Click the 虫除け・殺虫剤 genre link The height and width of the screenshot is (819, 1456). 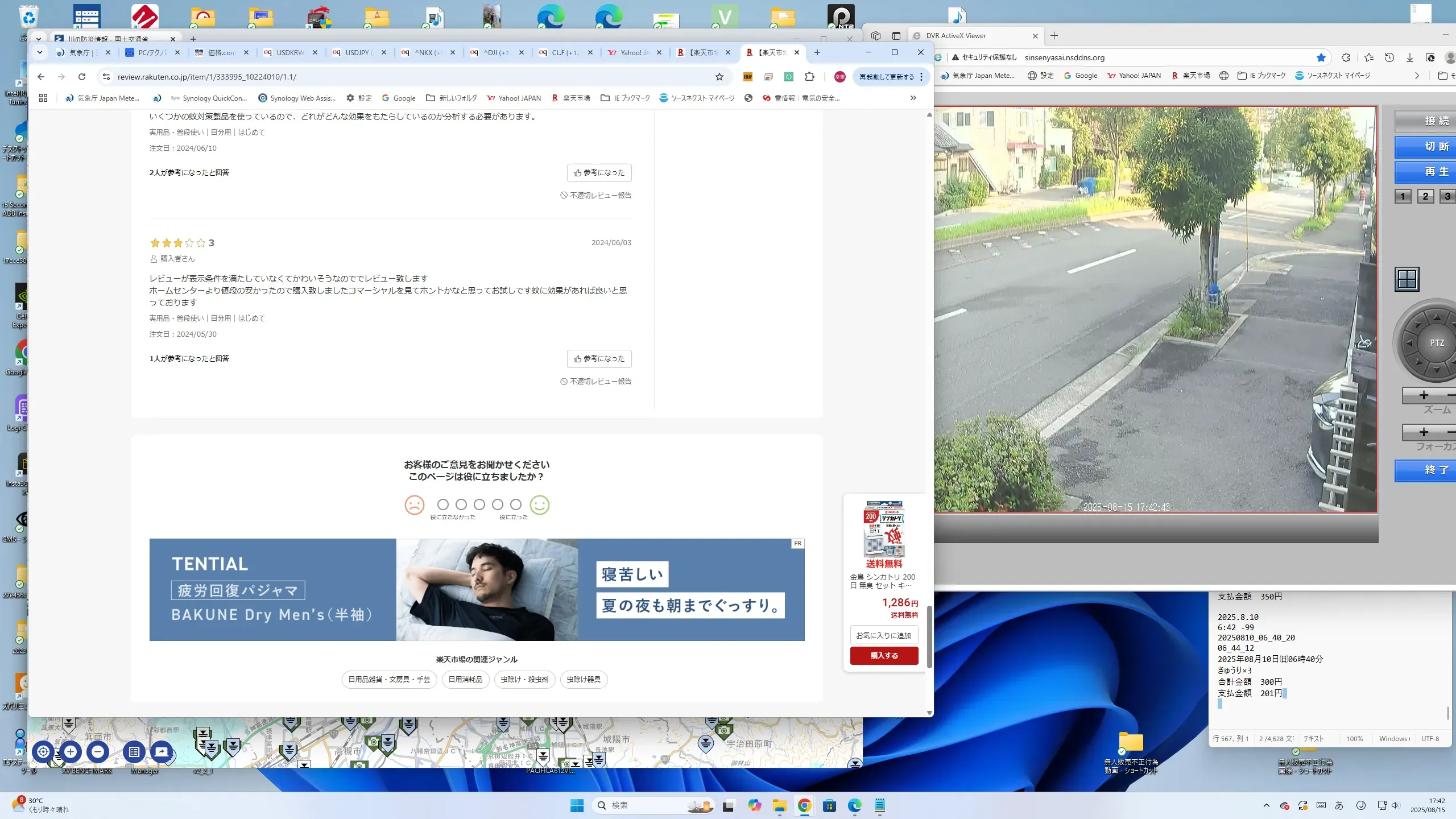pyautogui.click(x=524, y=679)
